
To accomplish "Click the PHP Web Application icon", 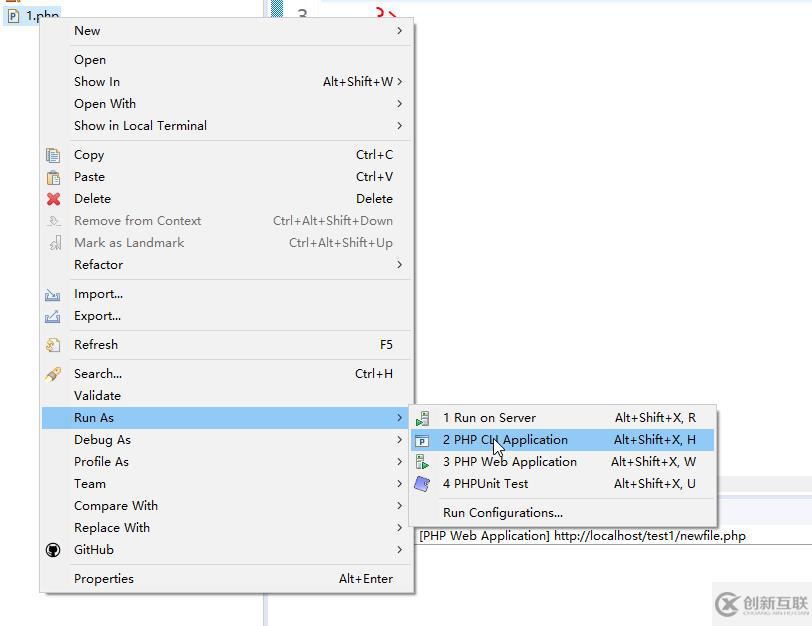I will click(x=423, y=462).
